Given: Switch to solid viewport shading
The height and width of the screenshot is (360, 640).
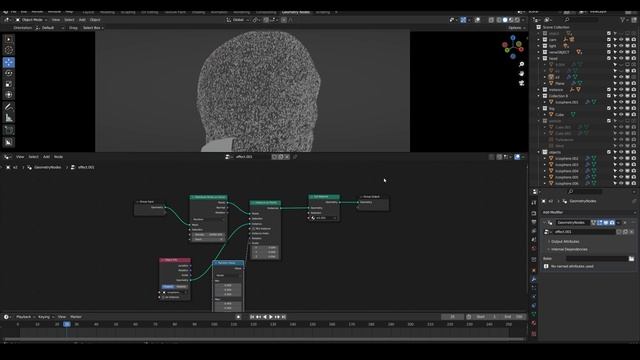Looking at the screenshot, I should click(505, 20).
